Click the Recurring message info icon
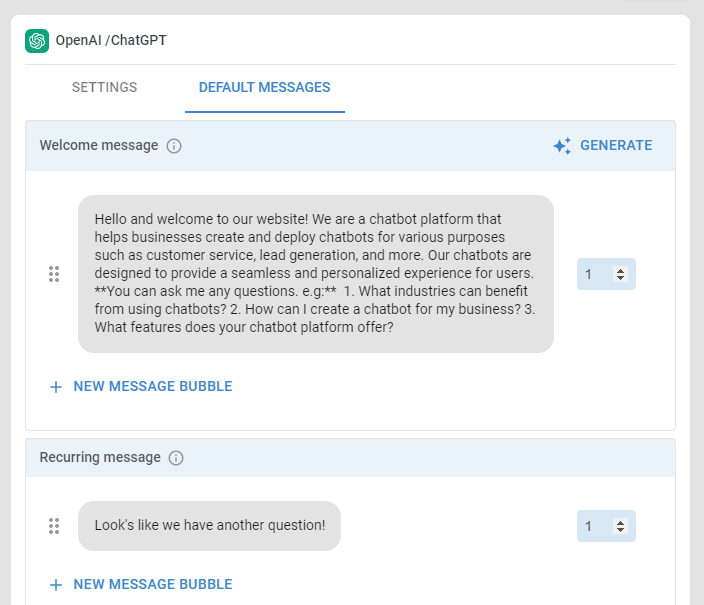704x605 pixels. (176, 458)
